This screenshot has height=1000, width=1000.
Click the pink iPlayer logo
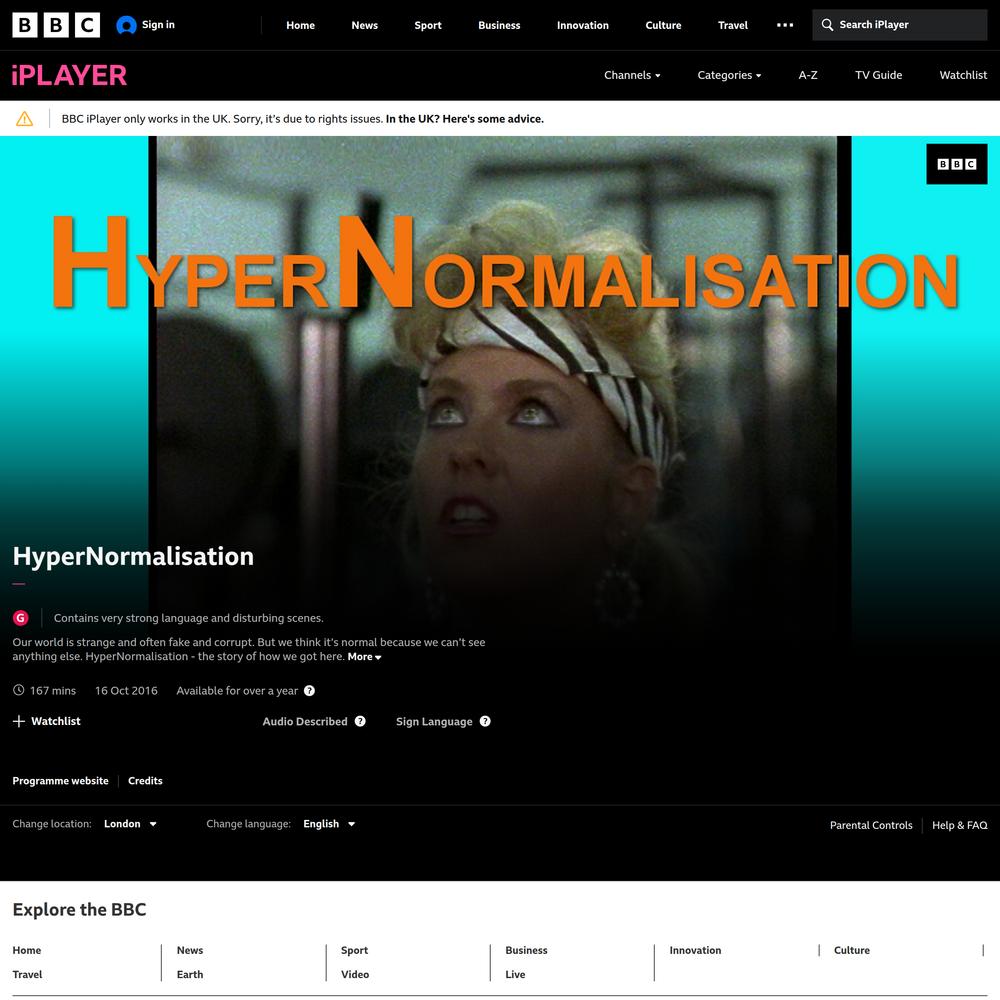coord(70,75)
